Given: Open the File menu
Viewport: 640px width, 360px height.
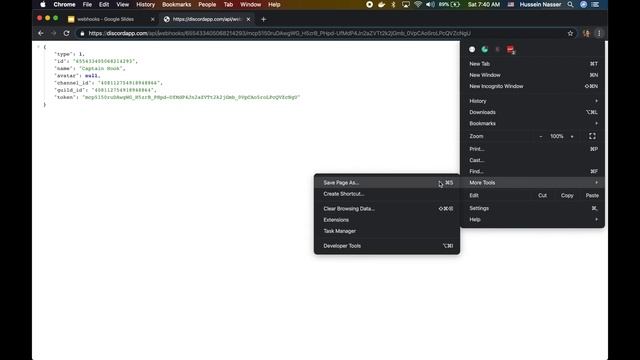Looking at the screenshot, I should click(x=87, y=4).
